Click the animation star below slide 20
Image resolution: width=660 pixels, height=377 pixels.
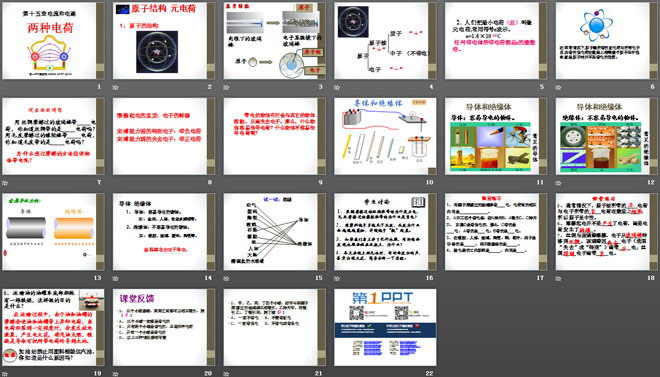[x=116, y=373]
